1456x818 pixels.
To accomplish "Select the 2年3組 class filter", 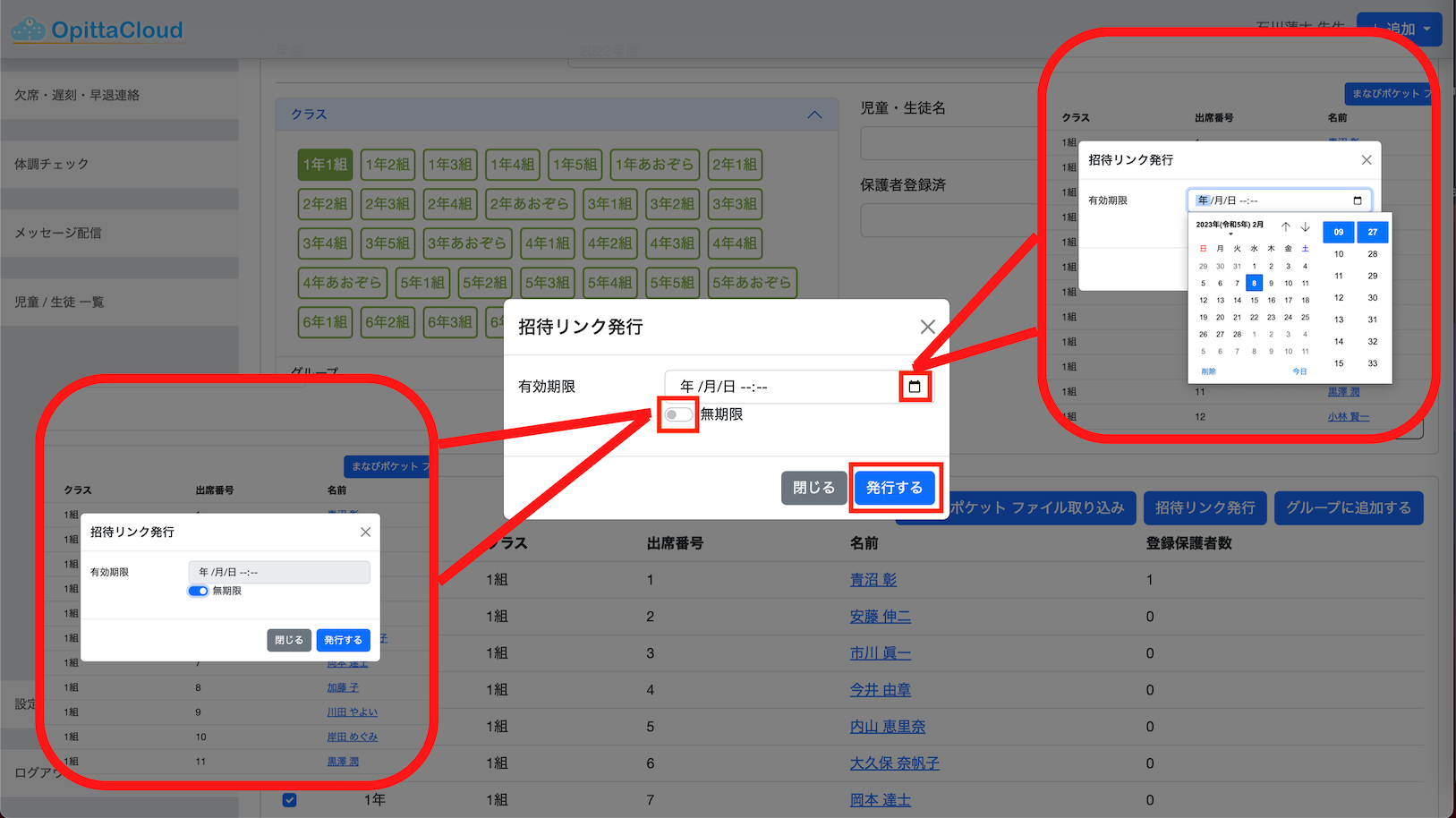I will pos(387,204).
